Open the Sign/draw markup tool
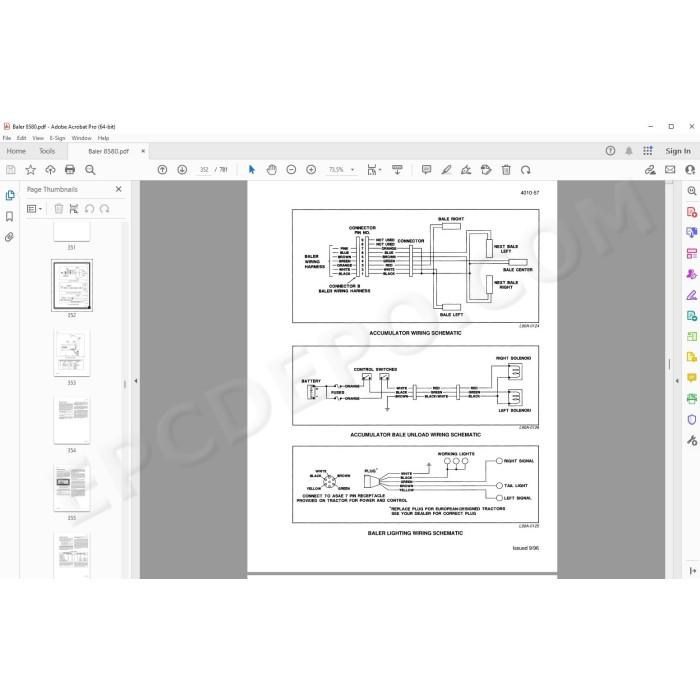This screenshot has width=700, height=700. (466, 170)
